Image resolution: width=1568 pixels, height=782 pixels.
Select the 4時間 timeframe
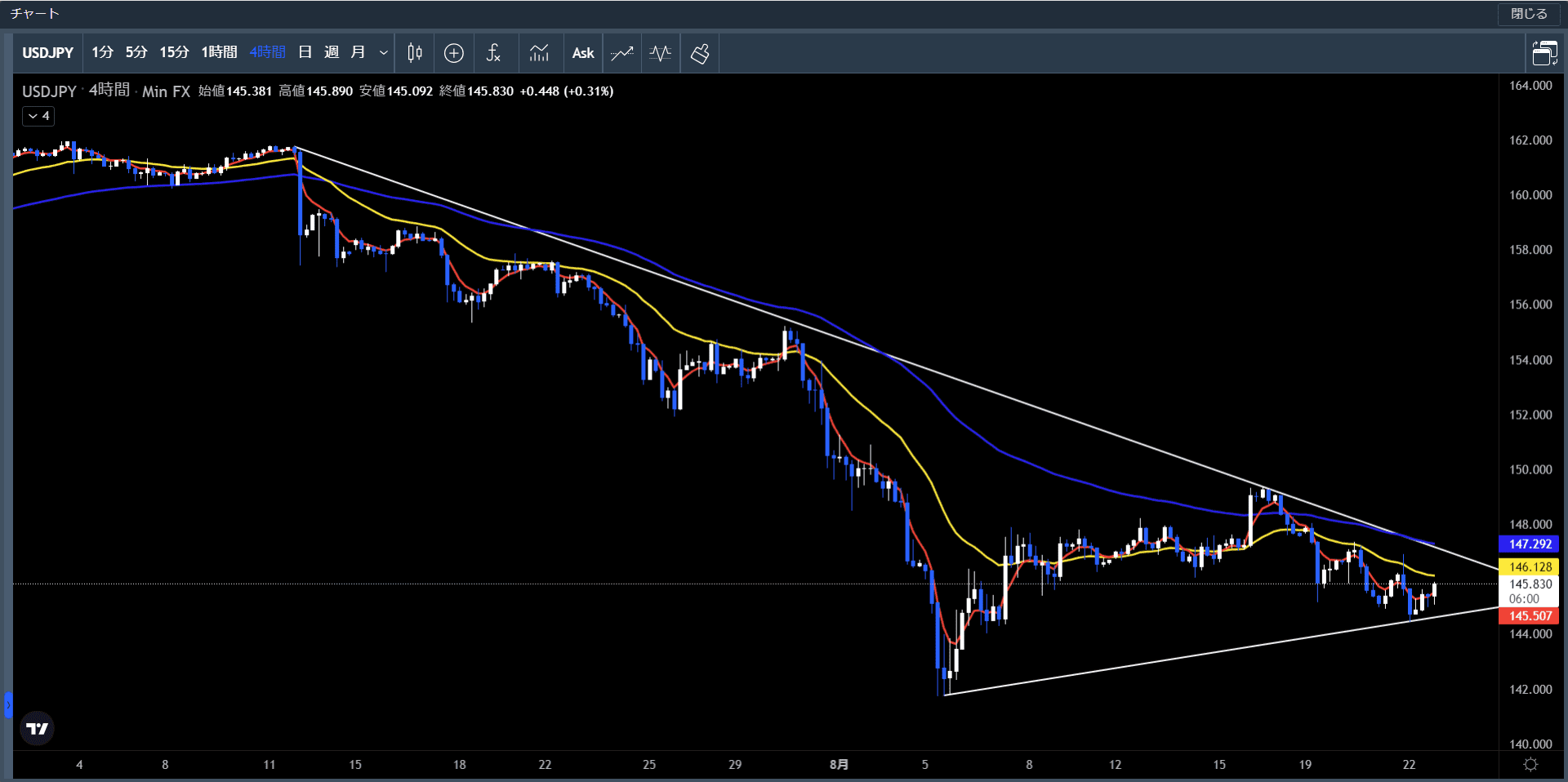pyautogui.click(x=267, y=52)
